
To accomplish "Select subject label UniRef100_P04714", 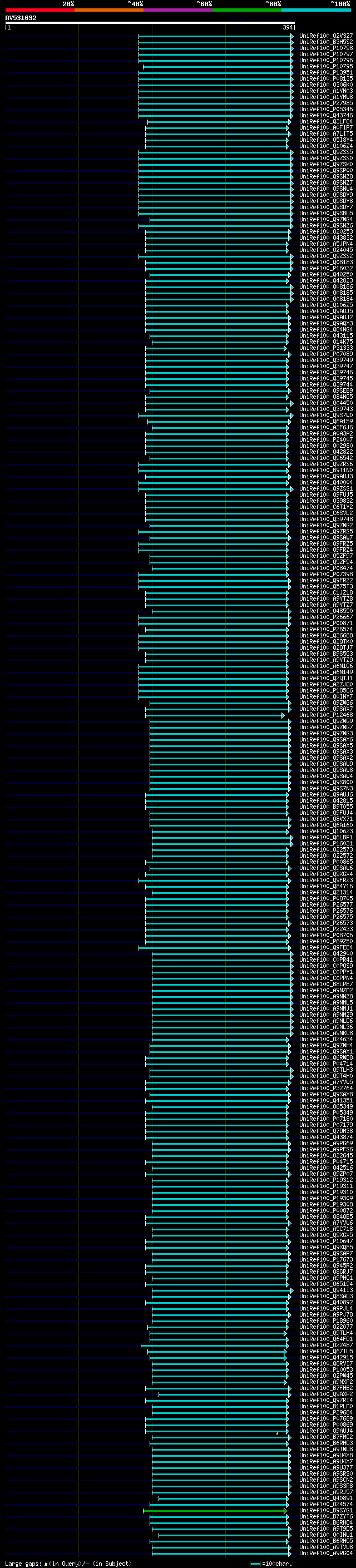I will 326,1064.
